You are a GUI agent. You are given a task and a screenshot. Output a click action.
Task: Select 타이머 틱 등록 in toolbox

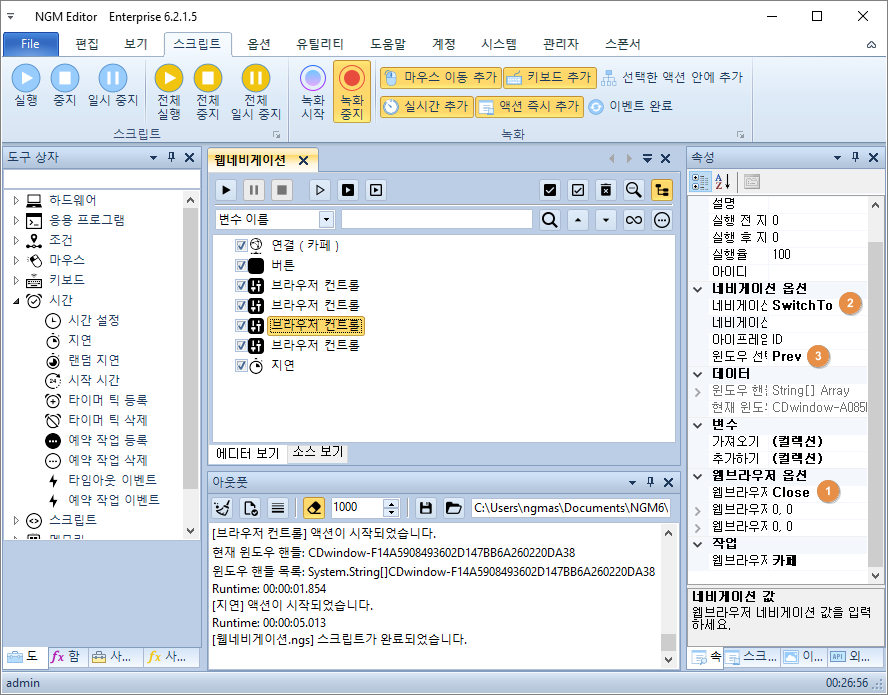pos(108,400)
